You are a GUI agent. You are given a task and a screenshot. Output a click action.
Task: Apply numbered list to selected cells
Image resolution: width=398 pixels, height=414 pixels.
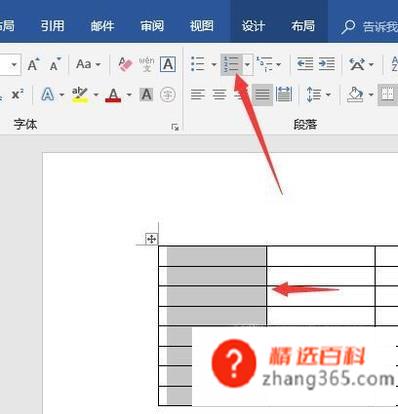[231, 64]
